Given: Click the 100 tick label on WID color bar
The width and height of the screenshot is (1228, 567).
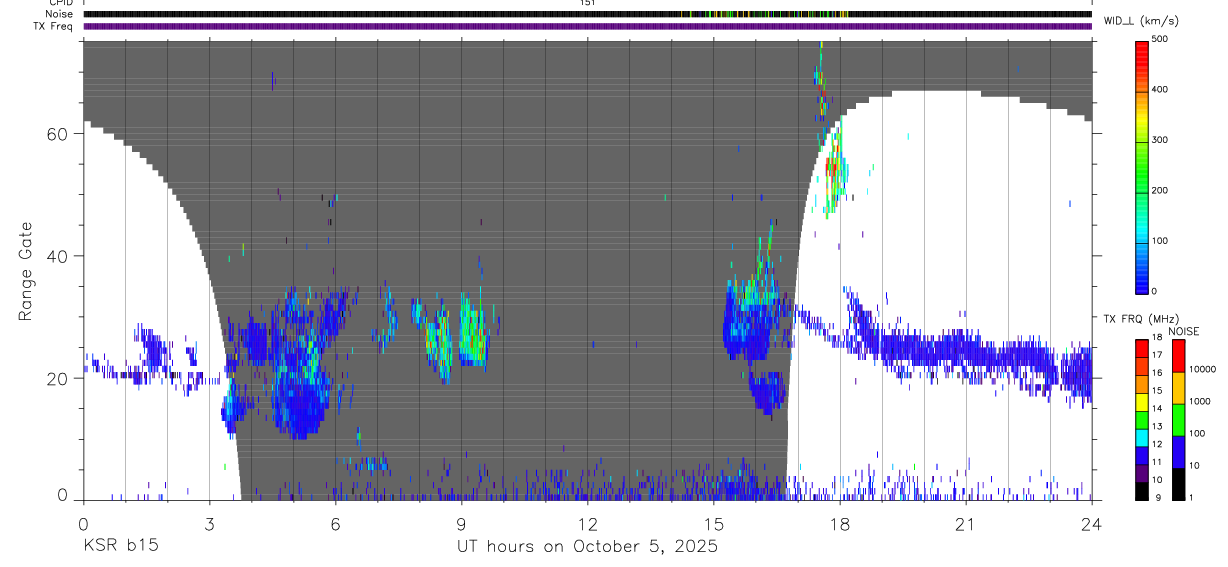Looking at the screenshot, I should [x=1161, y=241].
